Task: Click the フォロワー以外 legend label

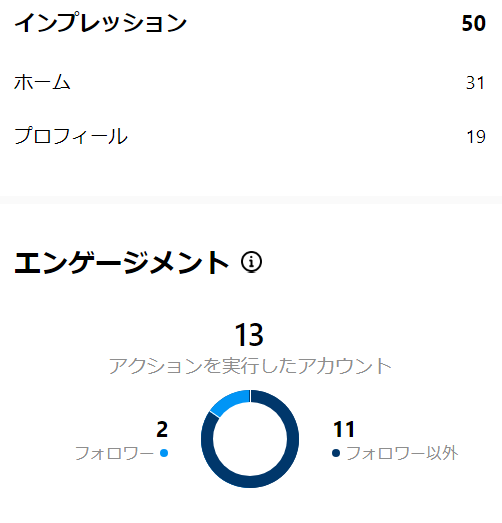Action: 402,453
